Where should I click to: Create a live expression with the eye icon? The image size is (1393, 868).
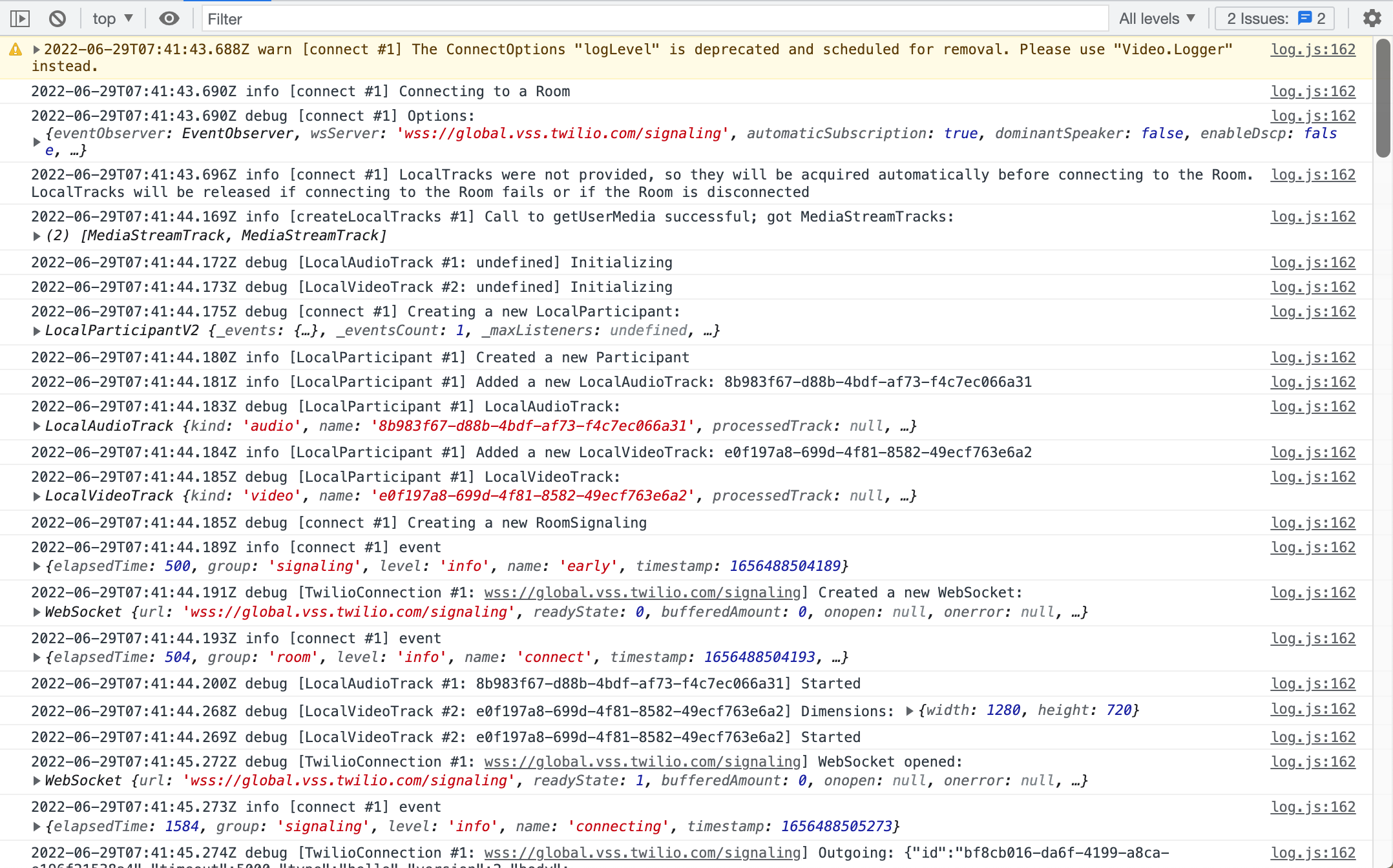pyautogui.click(x=169, y=18)
